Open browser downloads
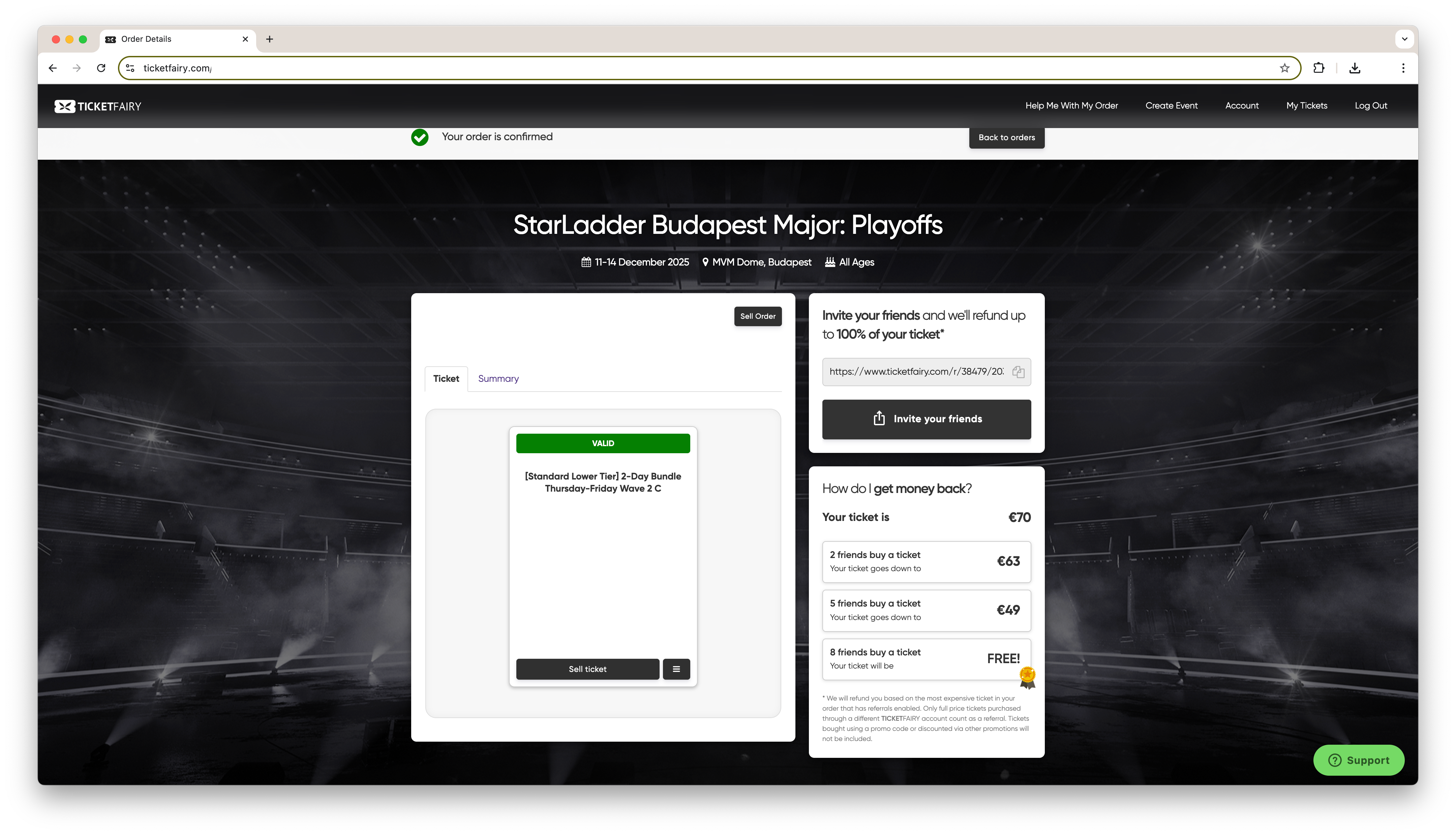The image size is (1456, 835). [x=1355, y=68]
